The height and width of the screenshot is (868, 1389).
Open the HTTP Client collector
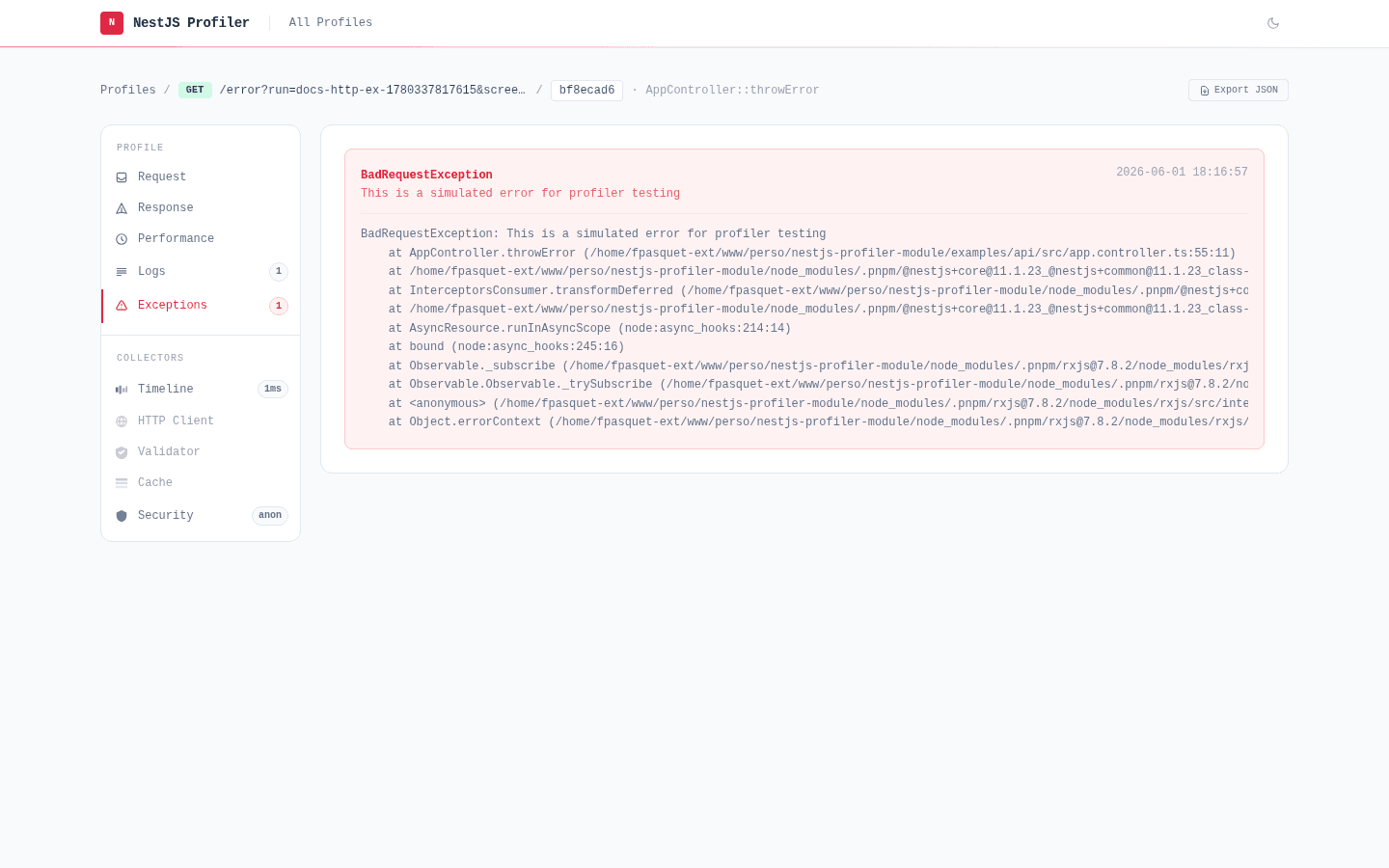(201, 420)
